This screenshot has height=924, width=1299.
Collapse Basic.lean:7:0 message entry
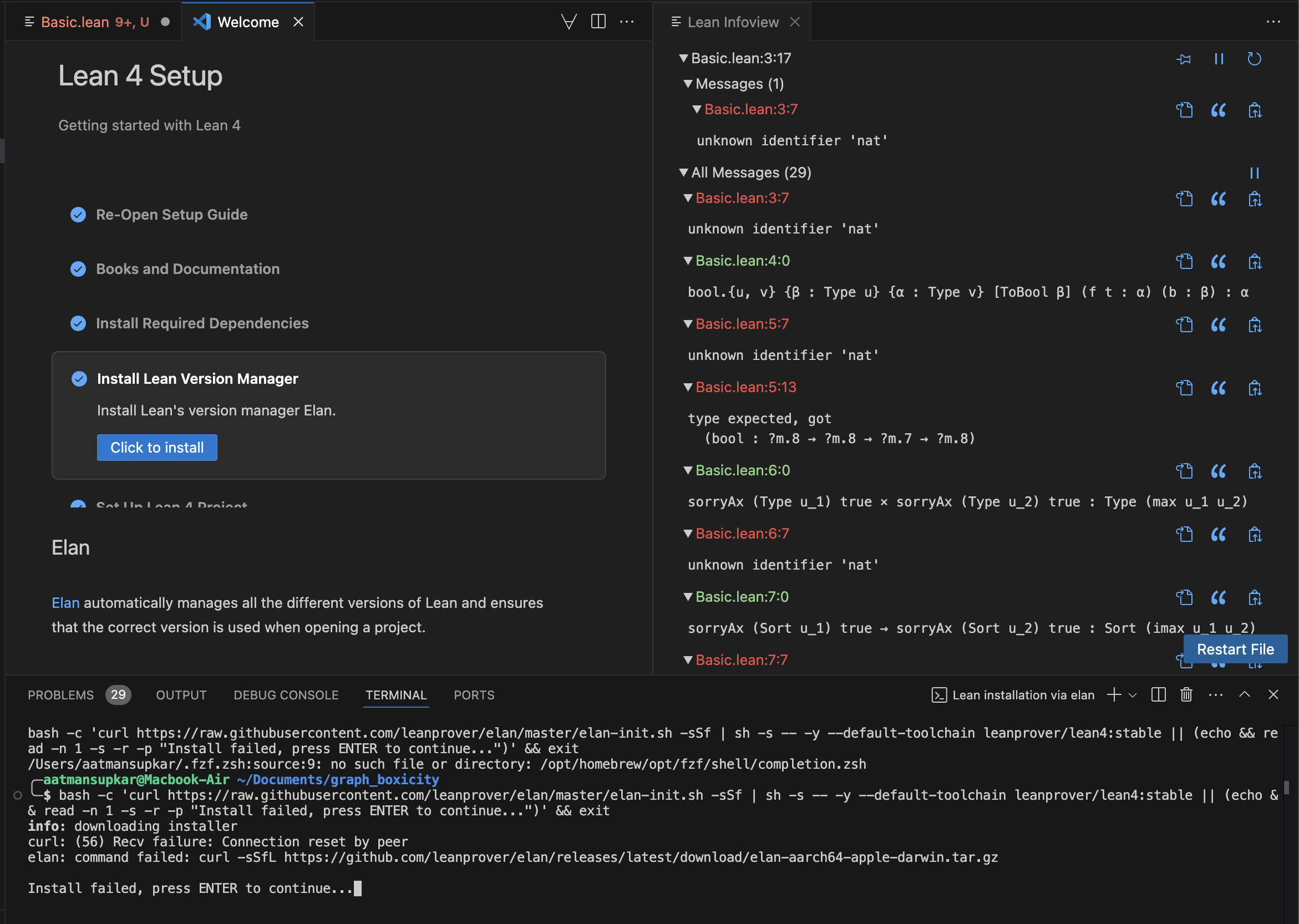coord(688,596)
